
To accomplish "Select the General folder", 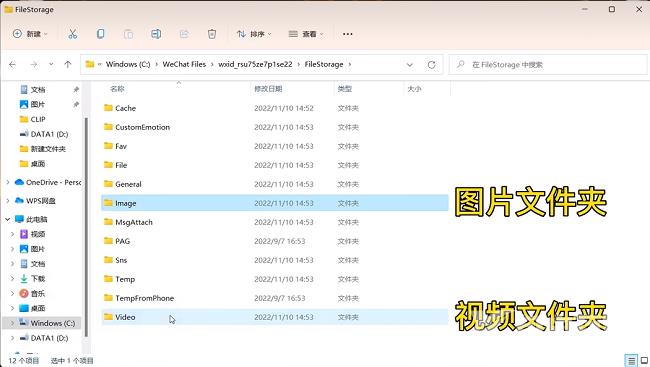I will point(274,184).
